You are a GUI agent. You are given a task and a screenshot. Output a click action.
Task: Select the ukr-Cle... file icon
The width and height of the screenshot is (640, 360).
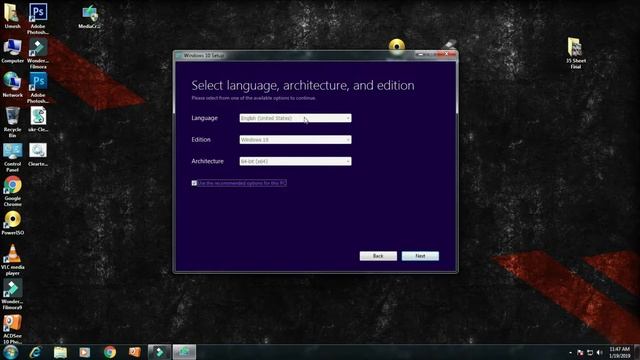point(38,119)
